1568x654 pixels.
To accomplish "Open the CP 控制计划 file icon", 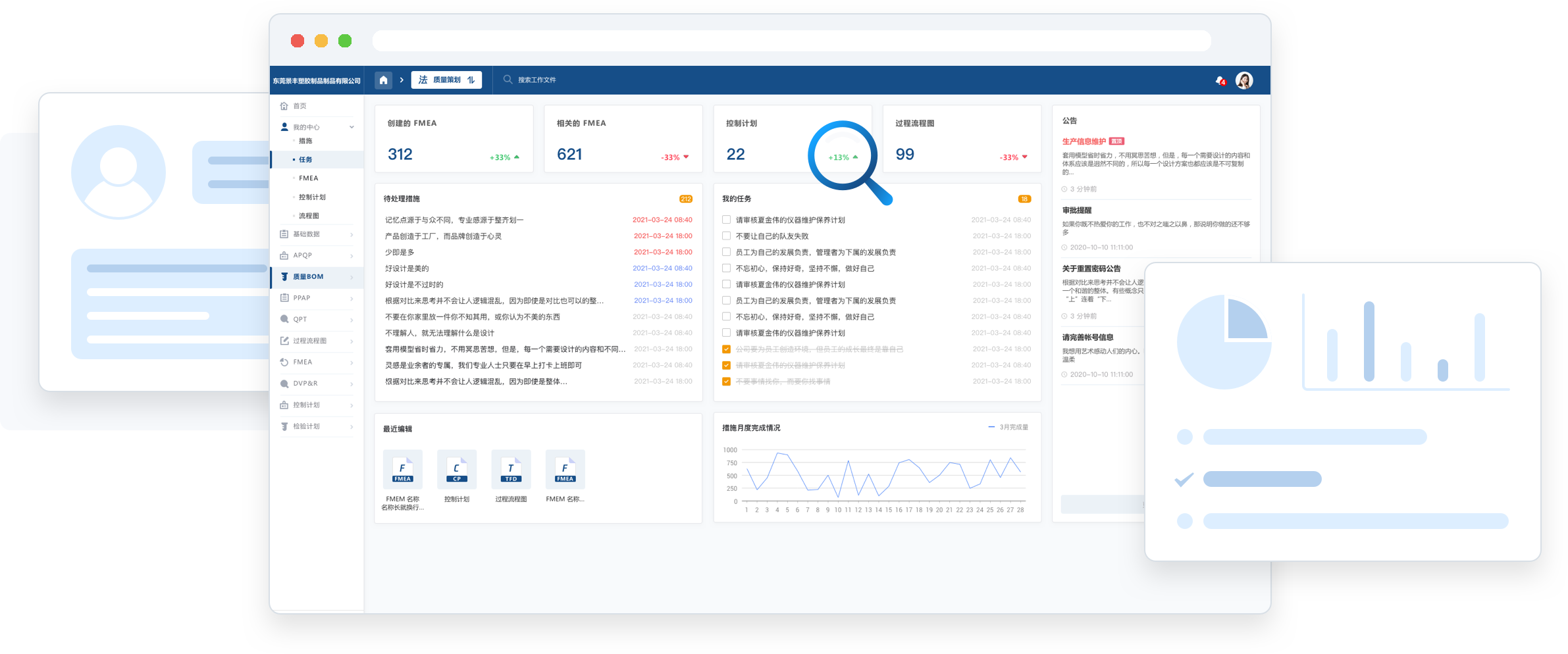I will (457, 470).
